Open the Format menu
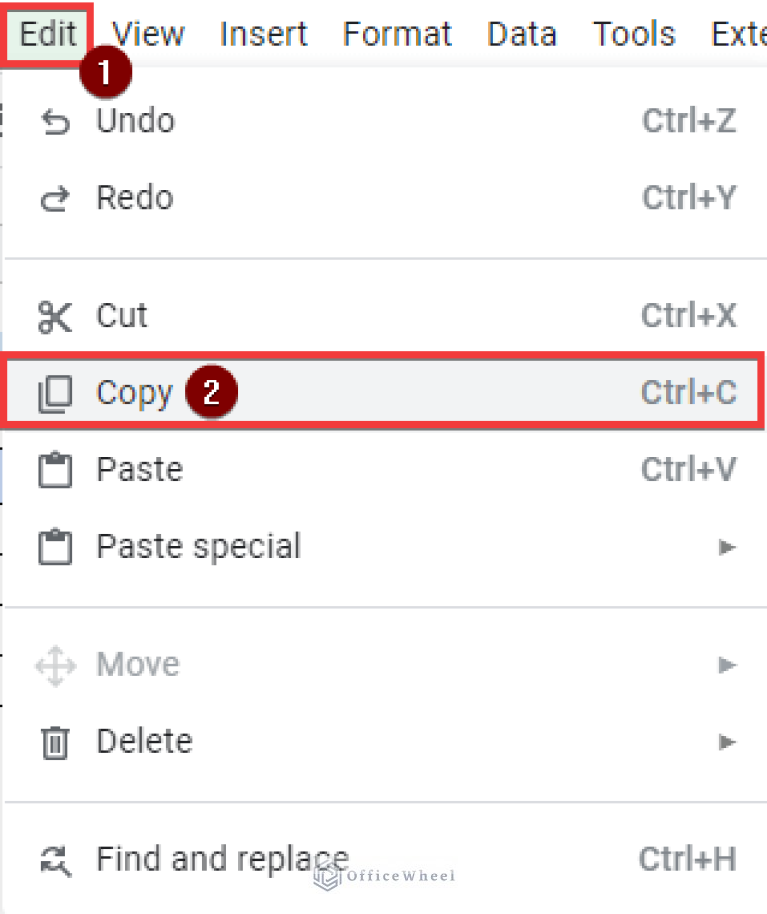Viewport: 767px width, 914px height. coord(397,33)
